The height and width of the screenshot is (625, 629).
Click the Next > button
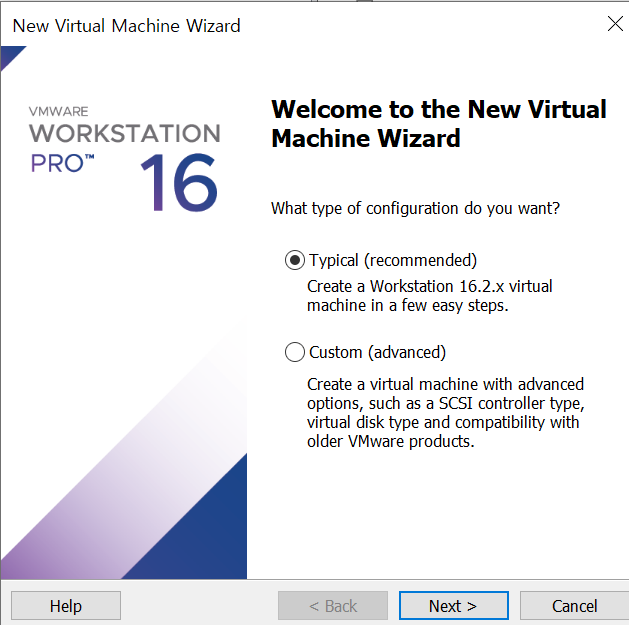454,606
